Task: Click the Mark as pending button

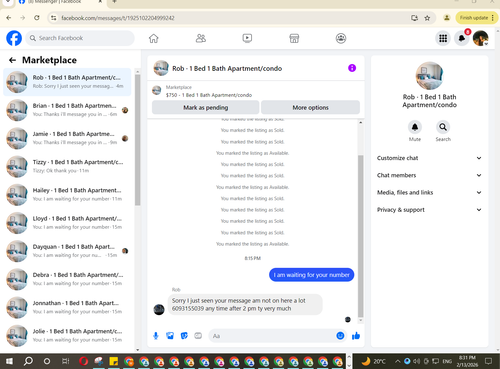Action: tap(206, 107)
